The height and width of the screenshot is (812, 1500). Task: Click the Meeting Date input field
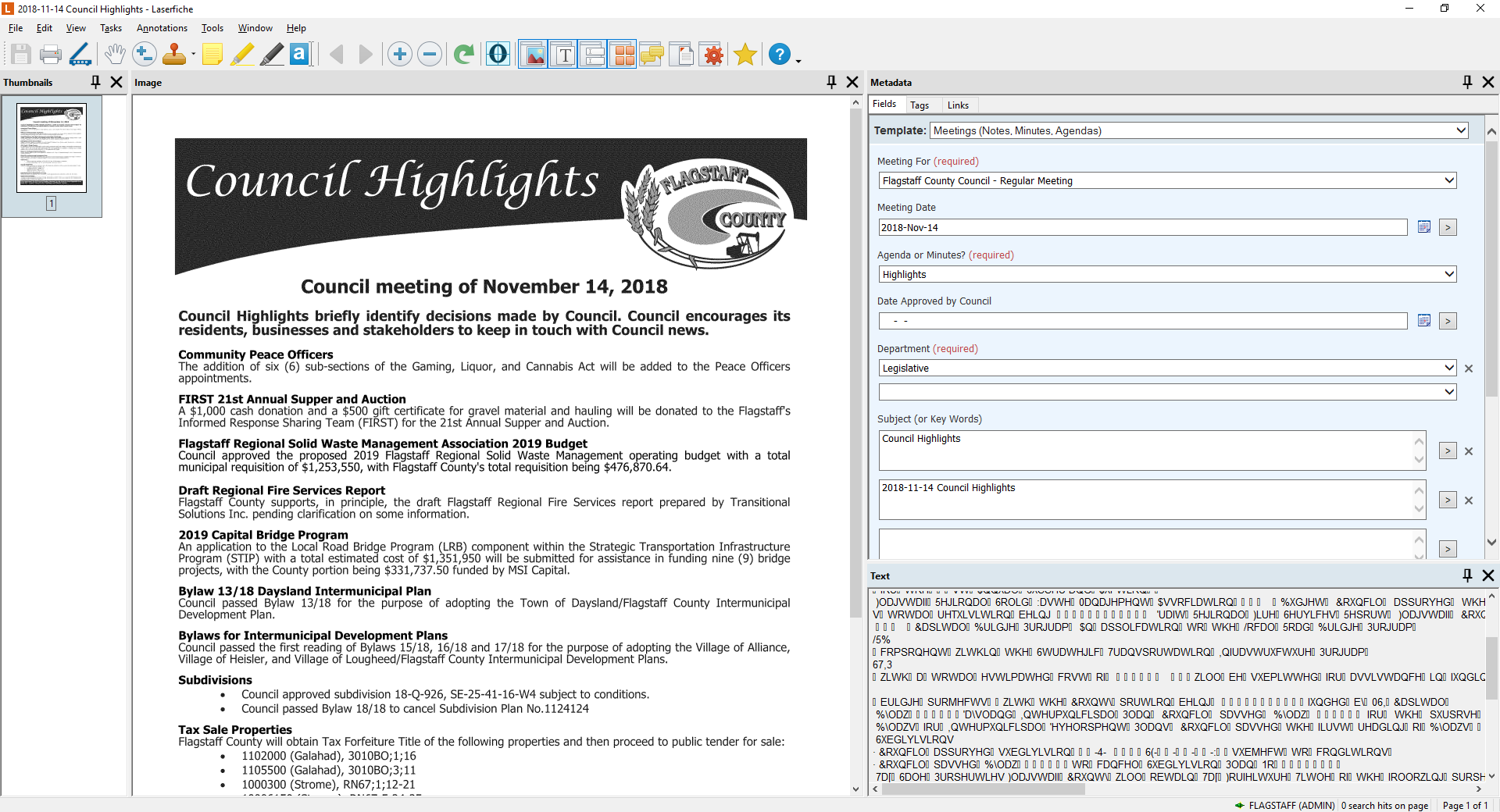pos(1143,227)
